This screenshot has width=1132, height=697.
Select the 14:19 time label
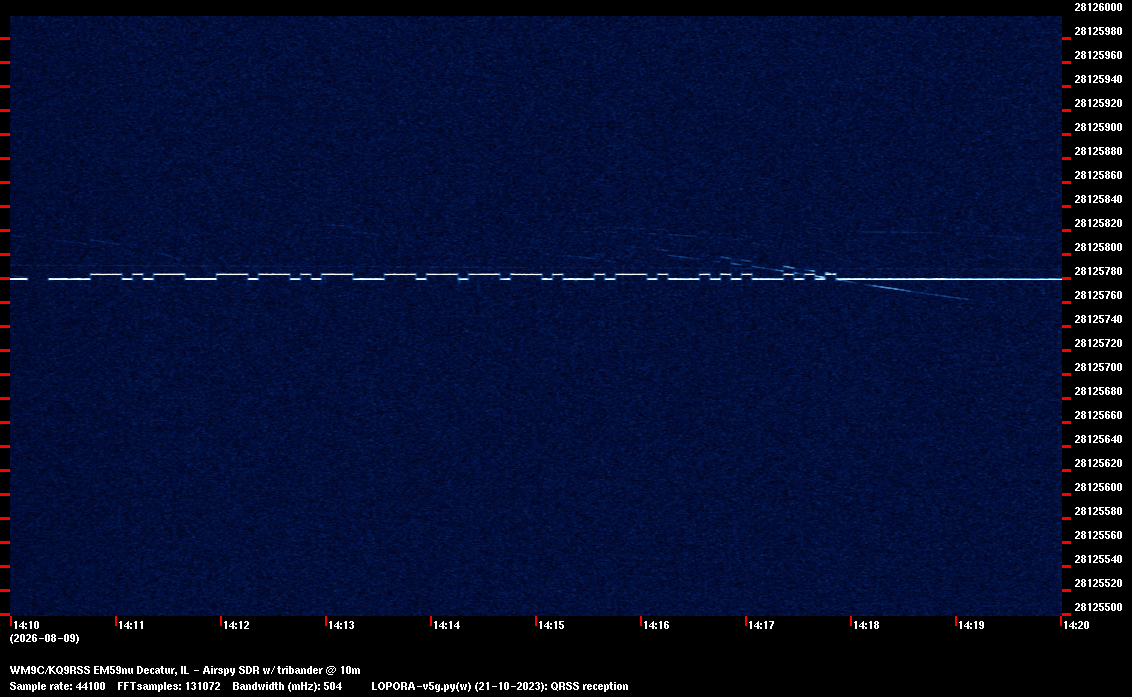(x=971, y=625)
